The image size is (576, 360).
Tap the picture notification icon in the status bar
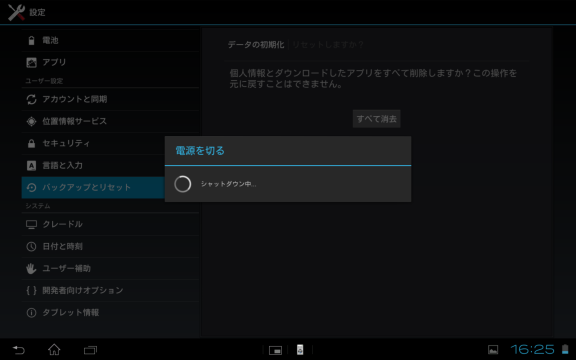click(493, 350)
